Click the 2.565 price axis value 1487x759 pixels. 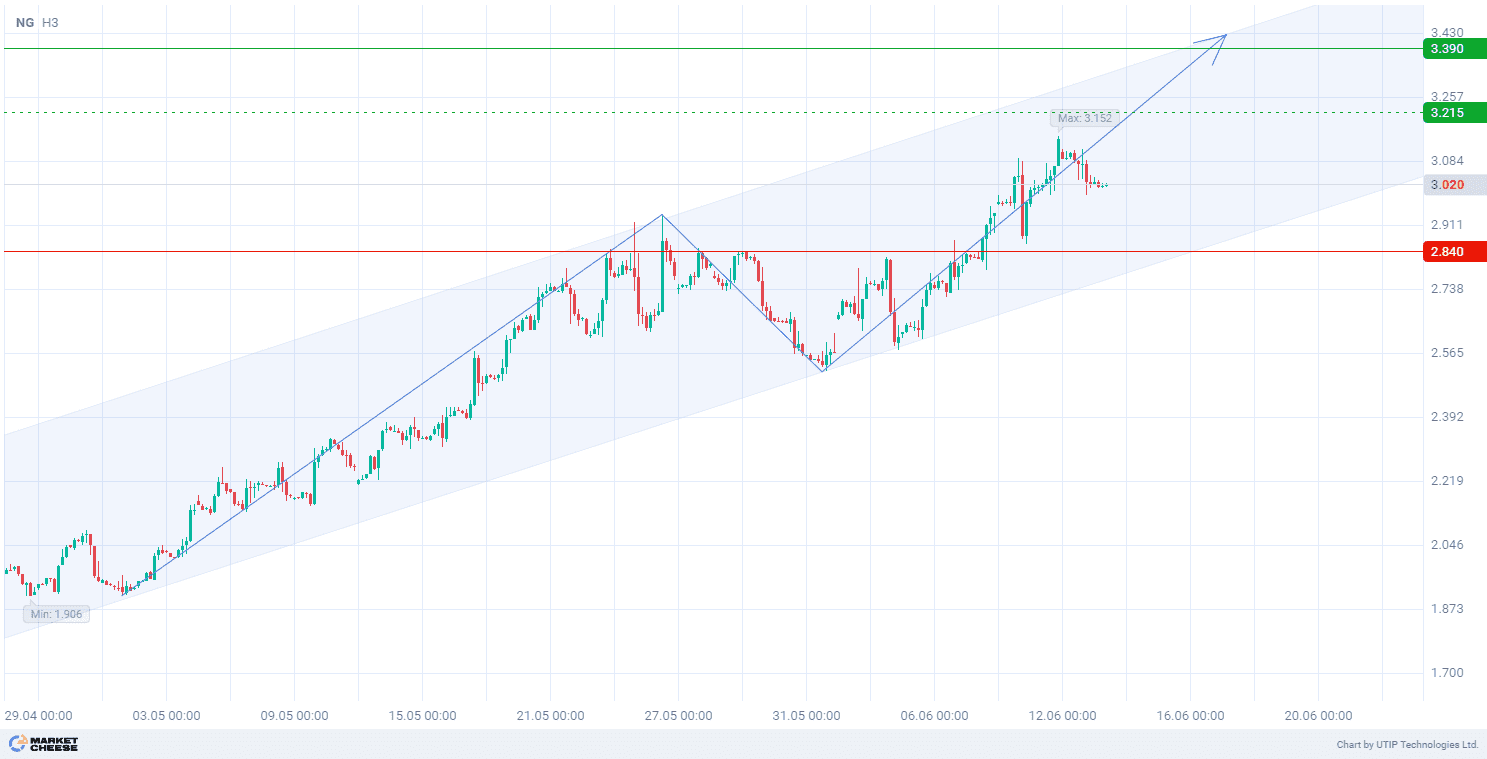[x=1447, y=353]
